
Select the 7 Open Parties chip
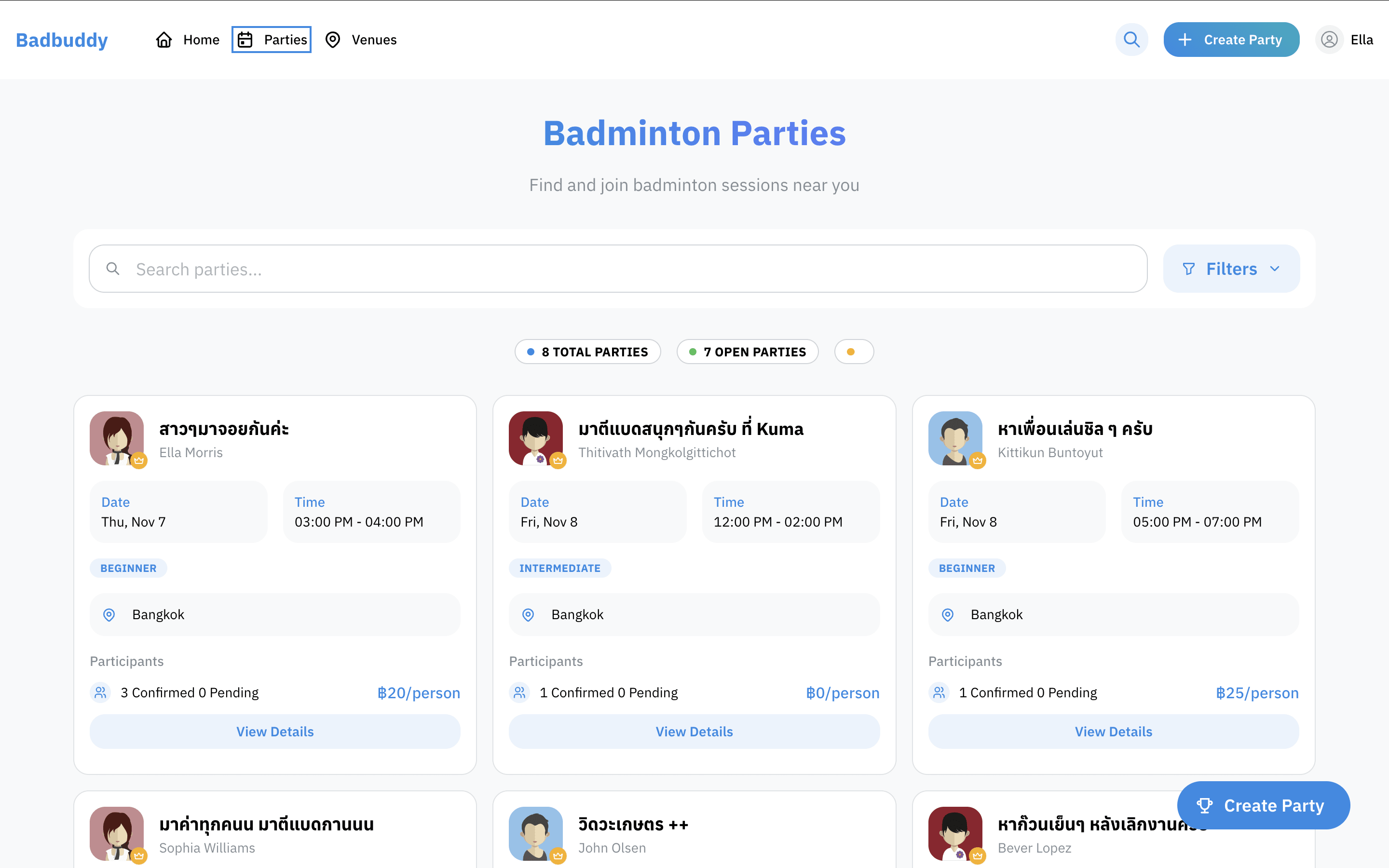coord(747,352)
